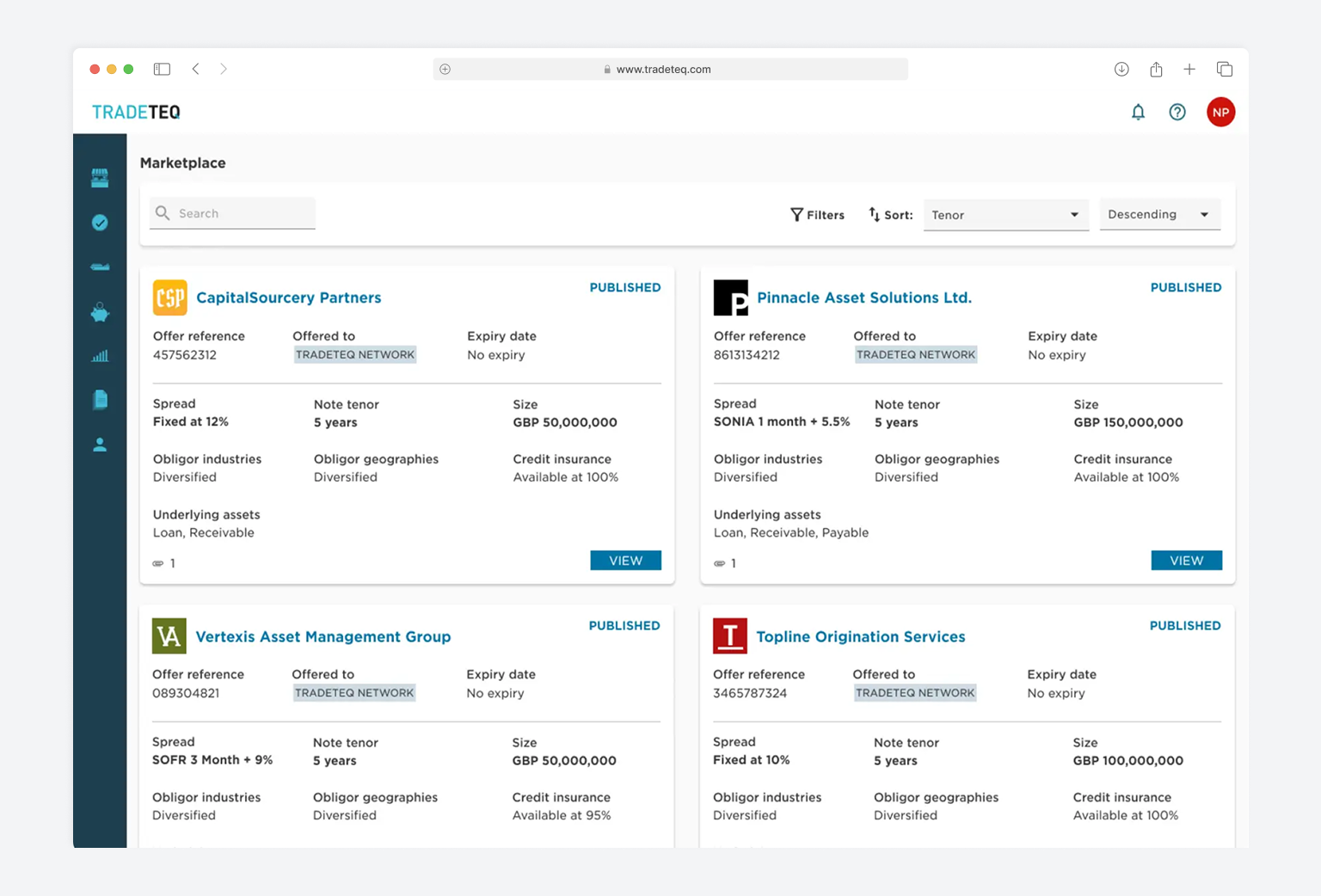This screenshot has width=1321, height=896.
Task: Open the Marketplace storefront icon in sidebar
Action: (x=100, y=178)
